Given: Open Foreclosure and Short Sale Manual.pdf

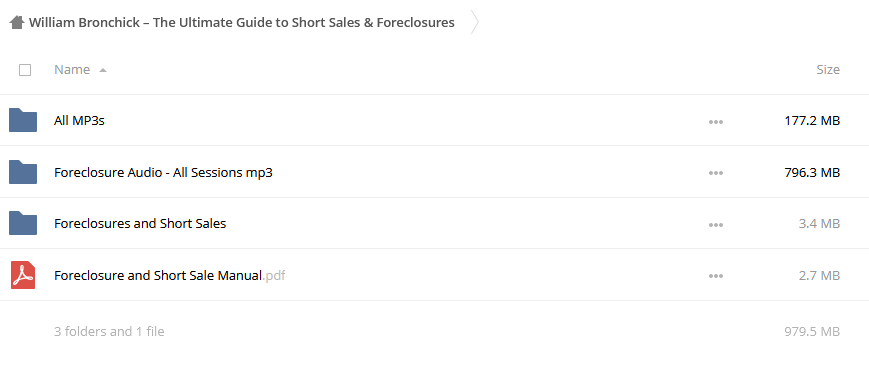Looking at the screenshot, I should 170,275.
